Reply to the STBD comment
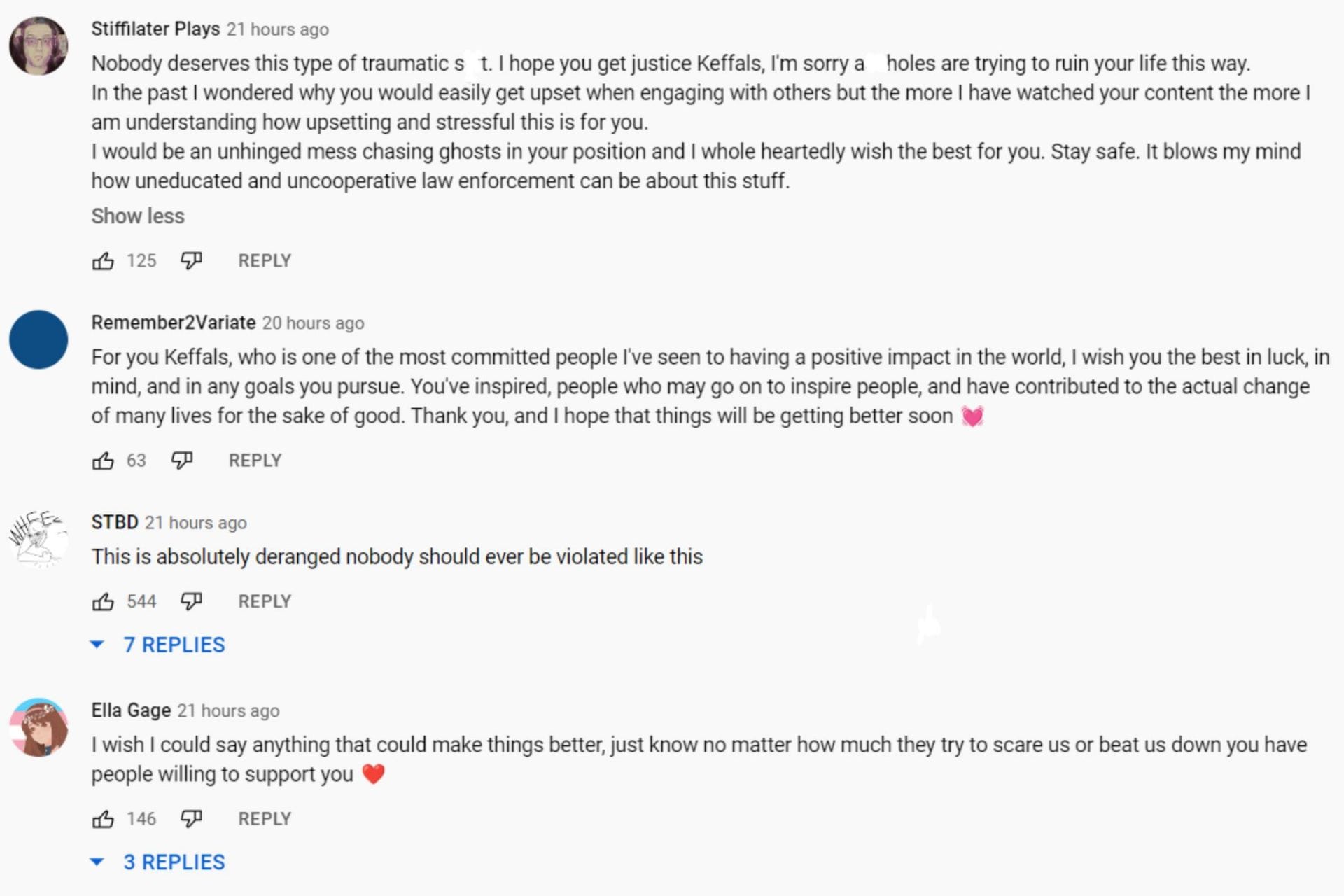 265,601
